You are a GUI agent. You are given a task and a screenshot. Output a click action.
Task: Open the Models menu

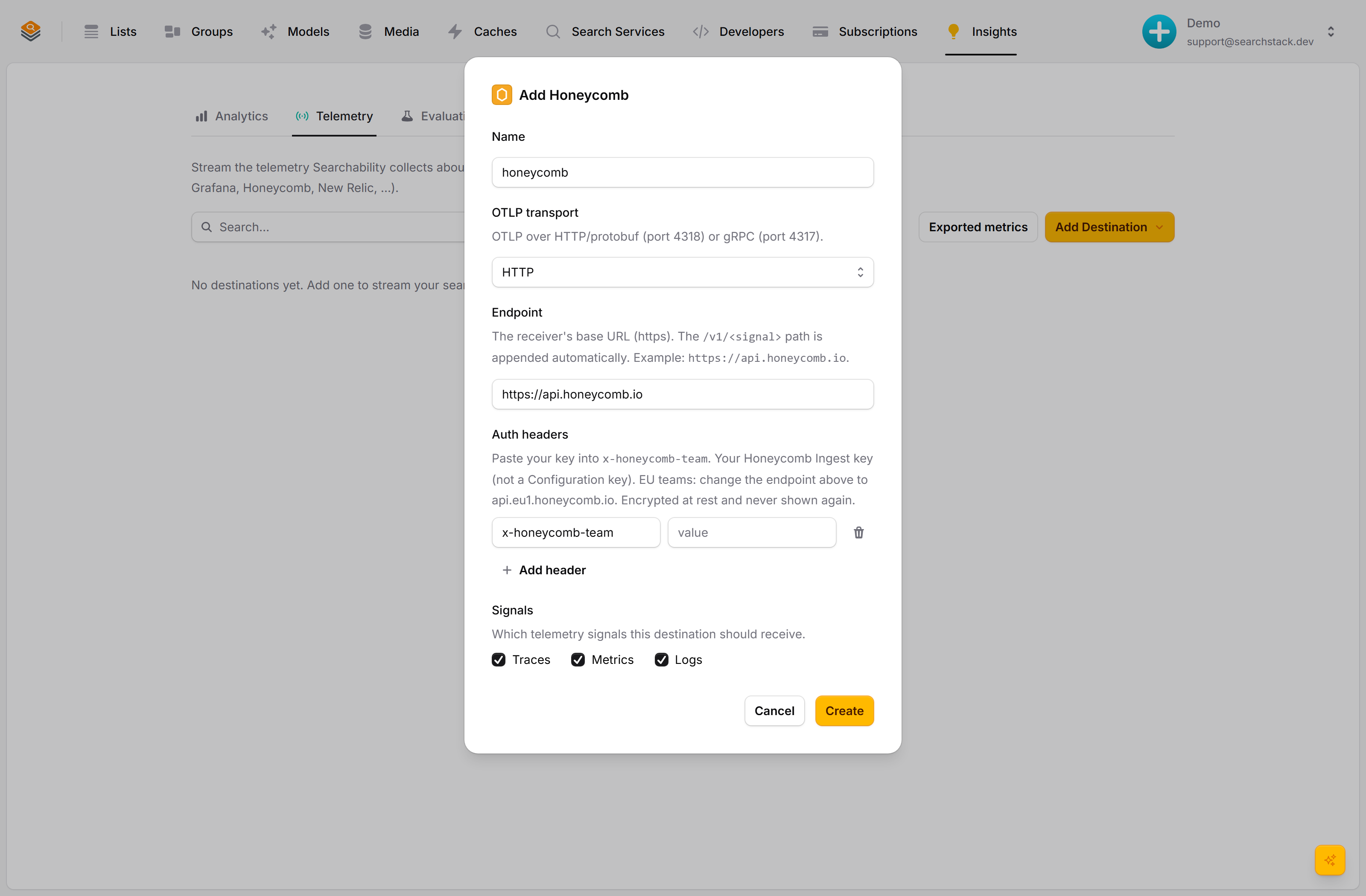[x=295, y=32]
